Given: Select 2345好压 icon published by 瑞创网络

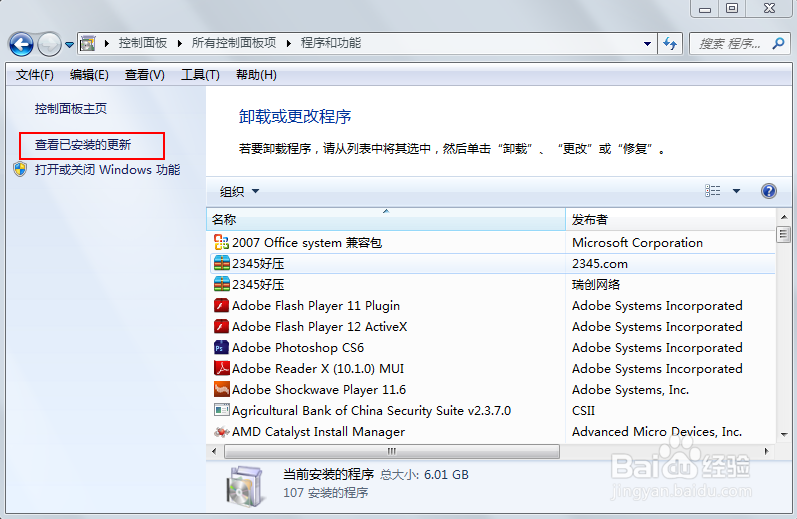Looking at the screenshot, I should (222, 284).
